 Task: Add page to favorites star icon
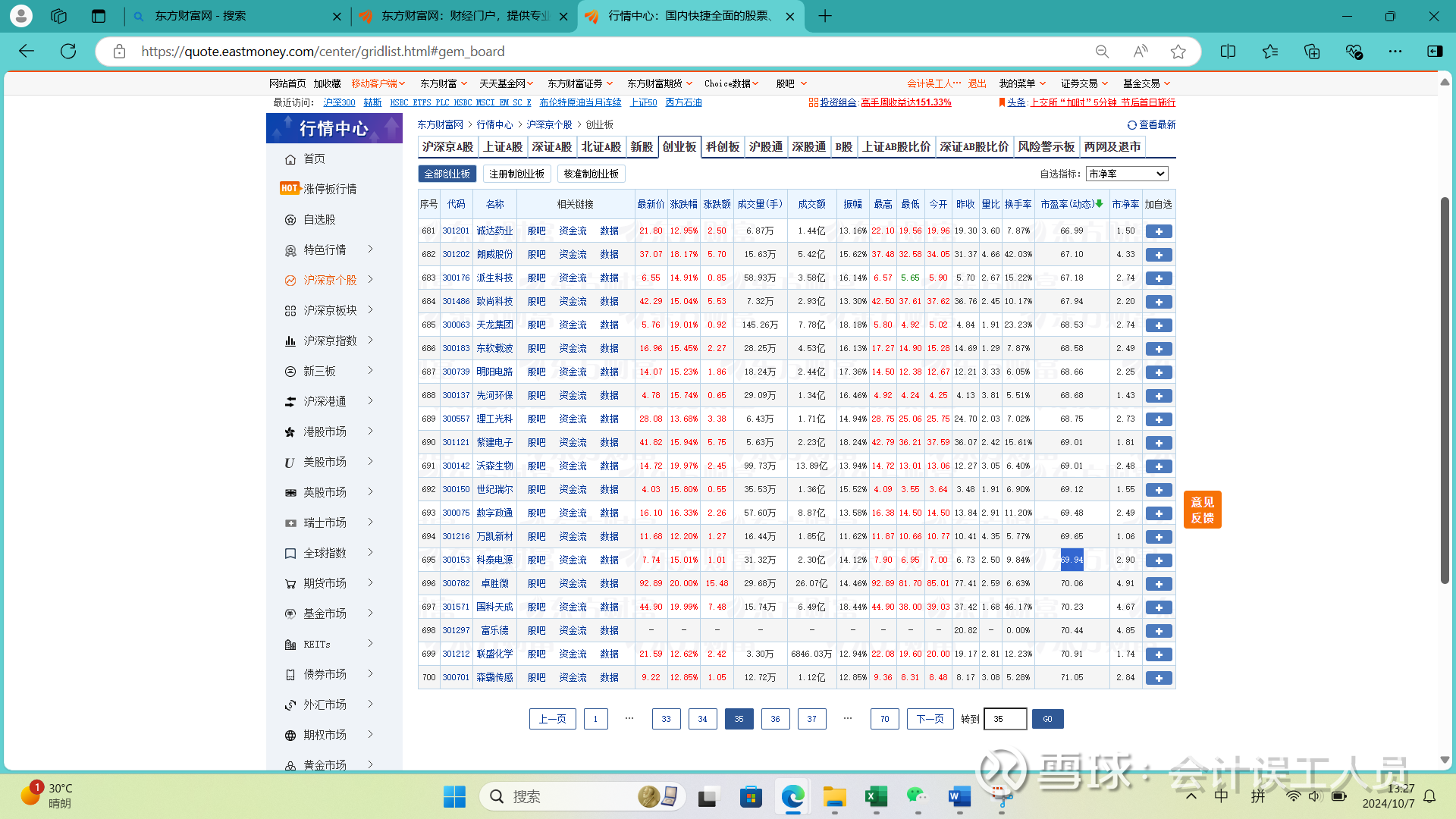click(1178, 52)
